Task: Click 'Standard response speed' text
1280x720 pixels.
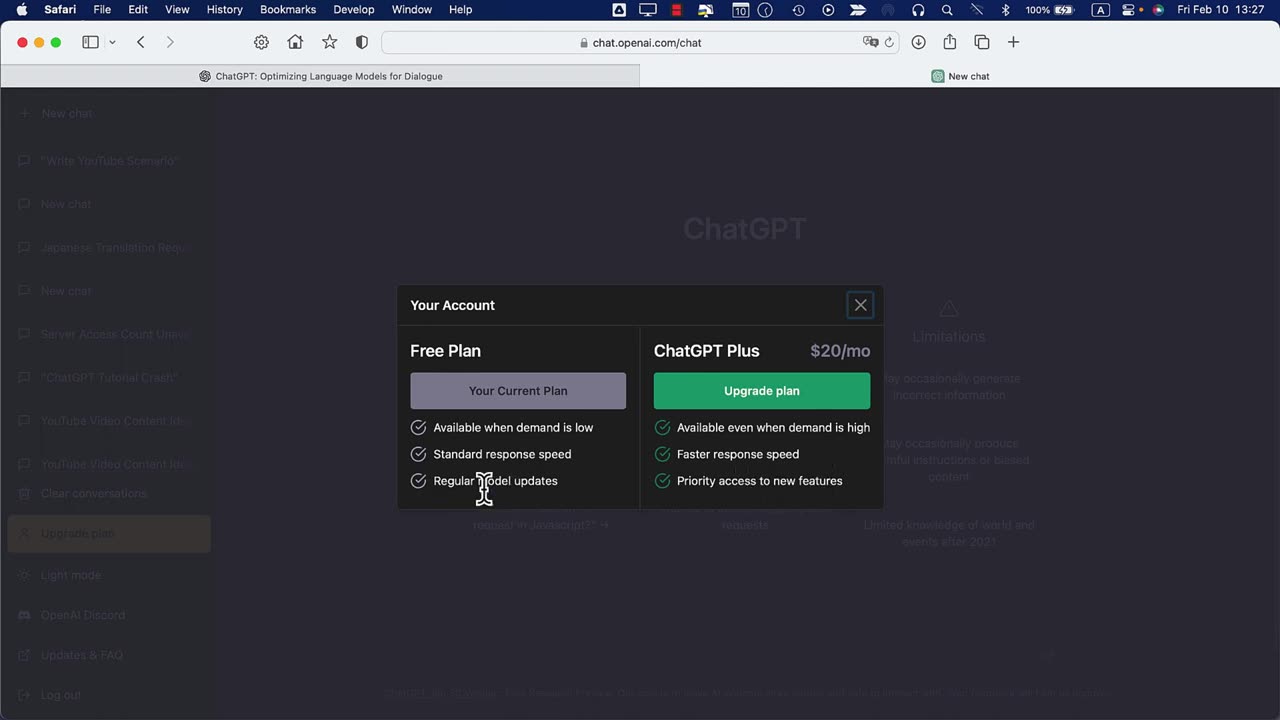Action: (502, 454)
